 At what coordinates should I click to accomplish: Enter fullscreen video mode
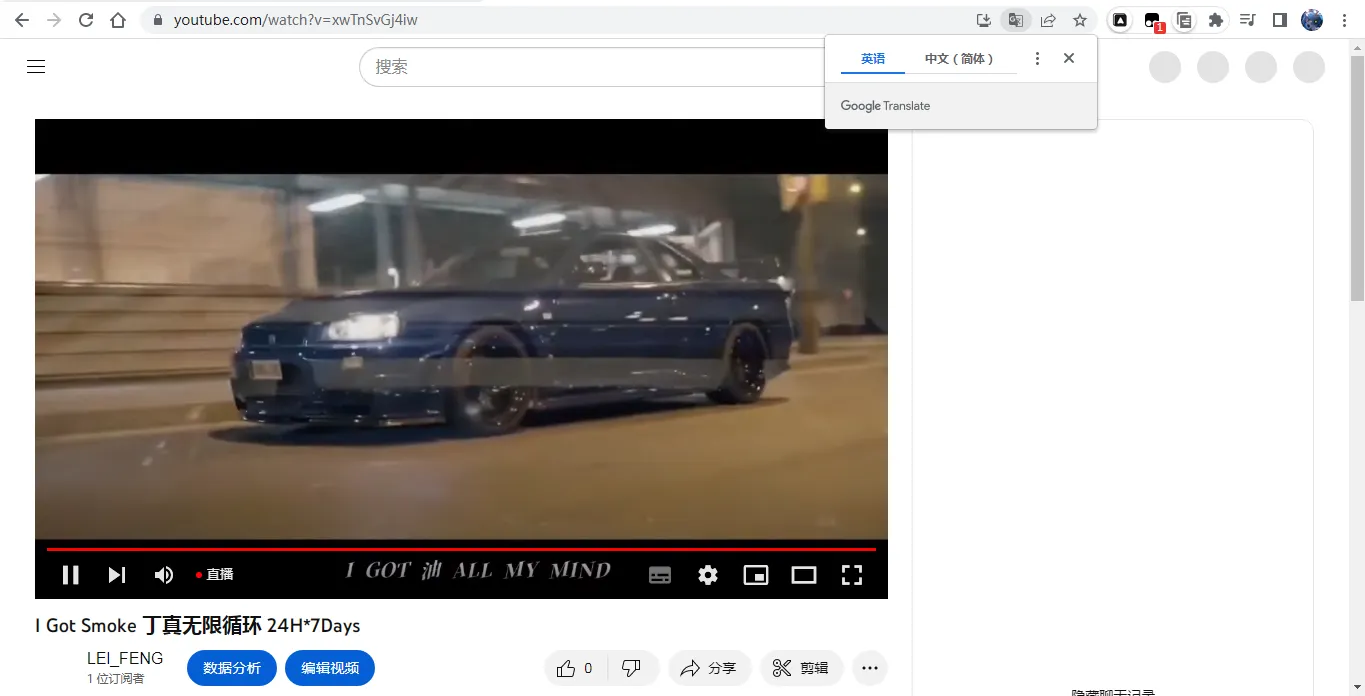tap(851, 575)
